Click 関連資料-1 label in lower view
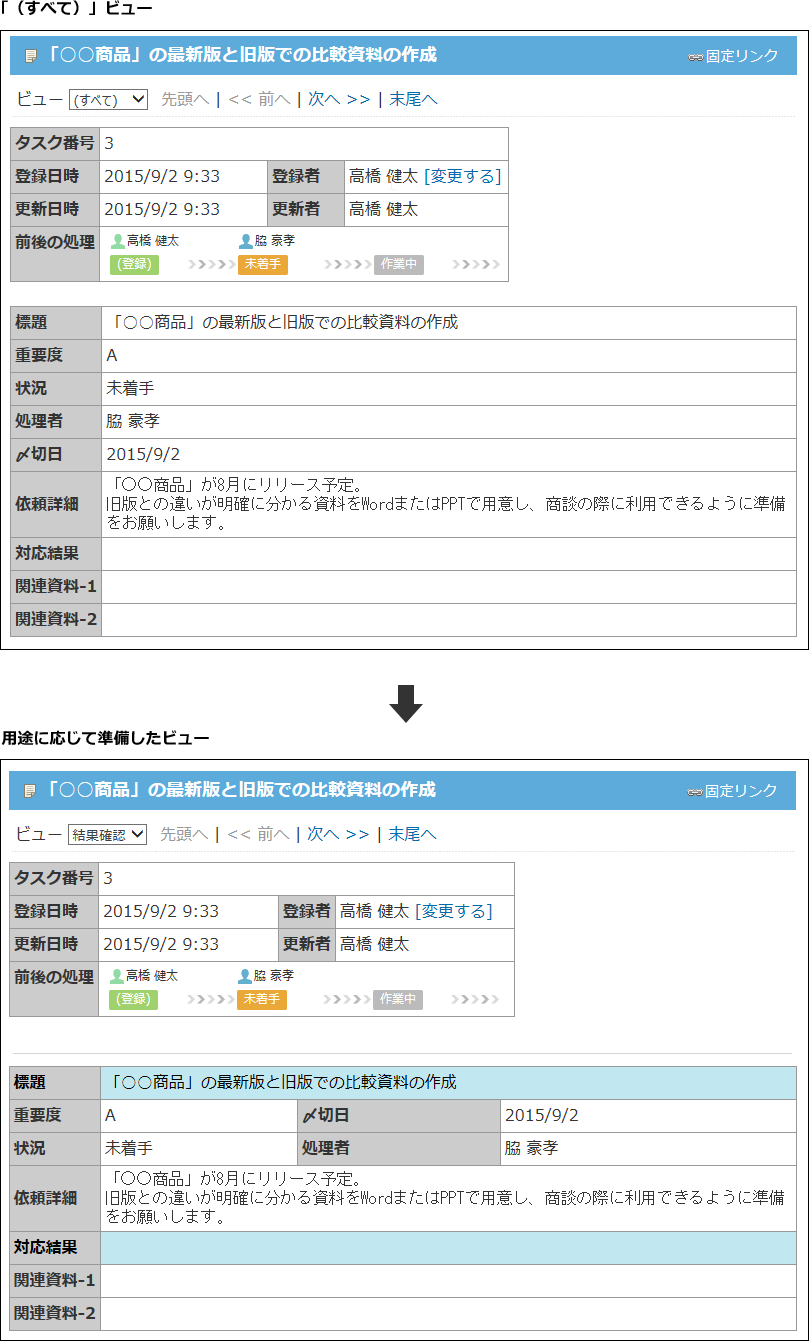809x1341 pixels. click(x=55, y=1281)
